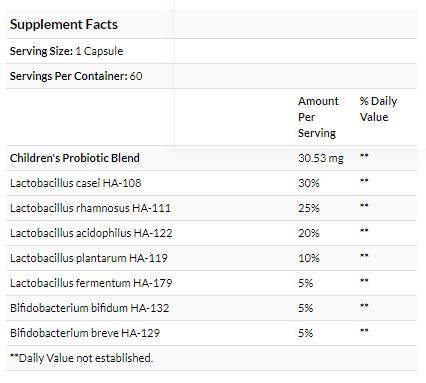Image resolution: width=426 pixels, height=383 pixels.
Task: Select Lactobacillus rhamnosus HA-111 entry
Action: (90, 208)
